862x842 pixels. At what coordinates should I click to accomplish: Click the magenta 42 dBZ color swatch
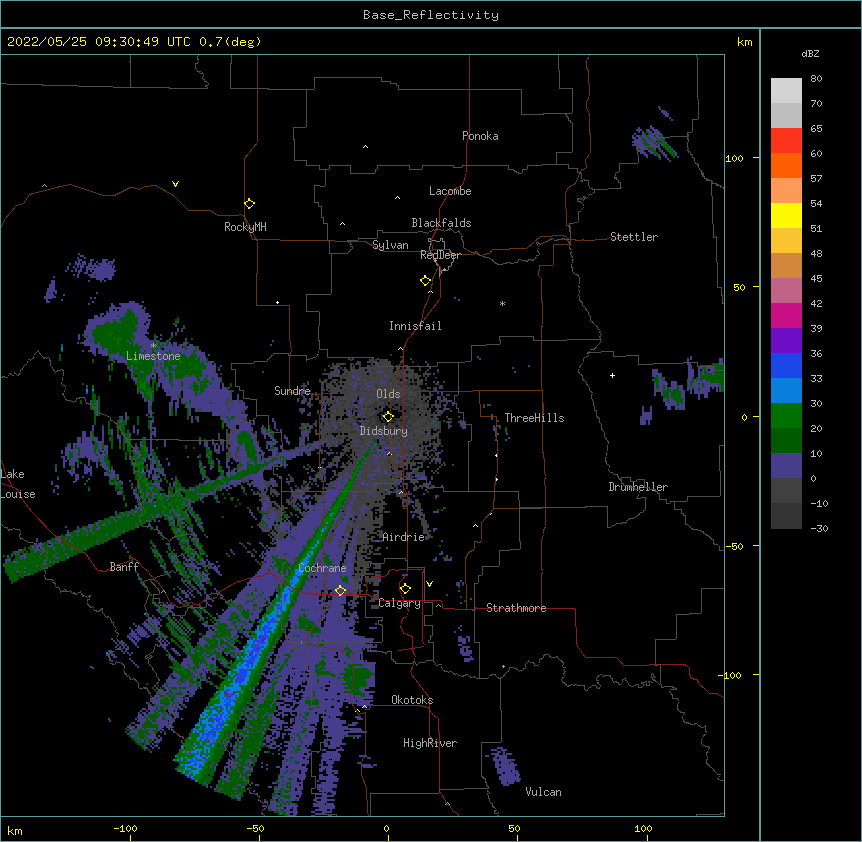tap(786, 315)
